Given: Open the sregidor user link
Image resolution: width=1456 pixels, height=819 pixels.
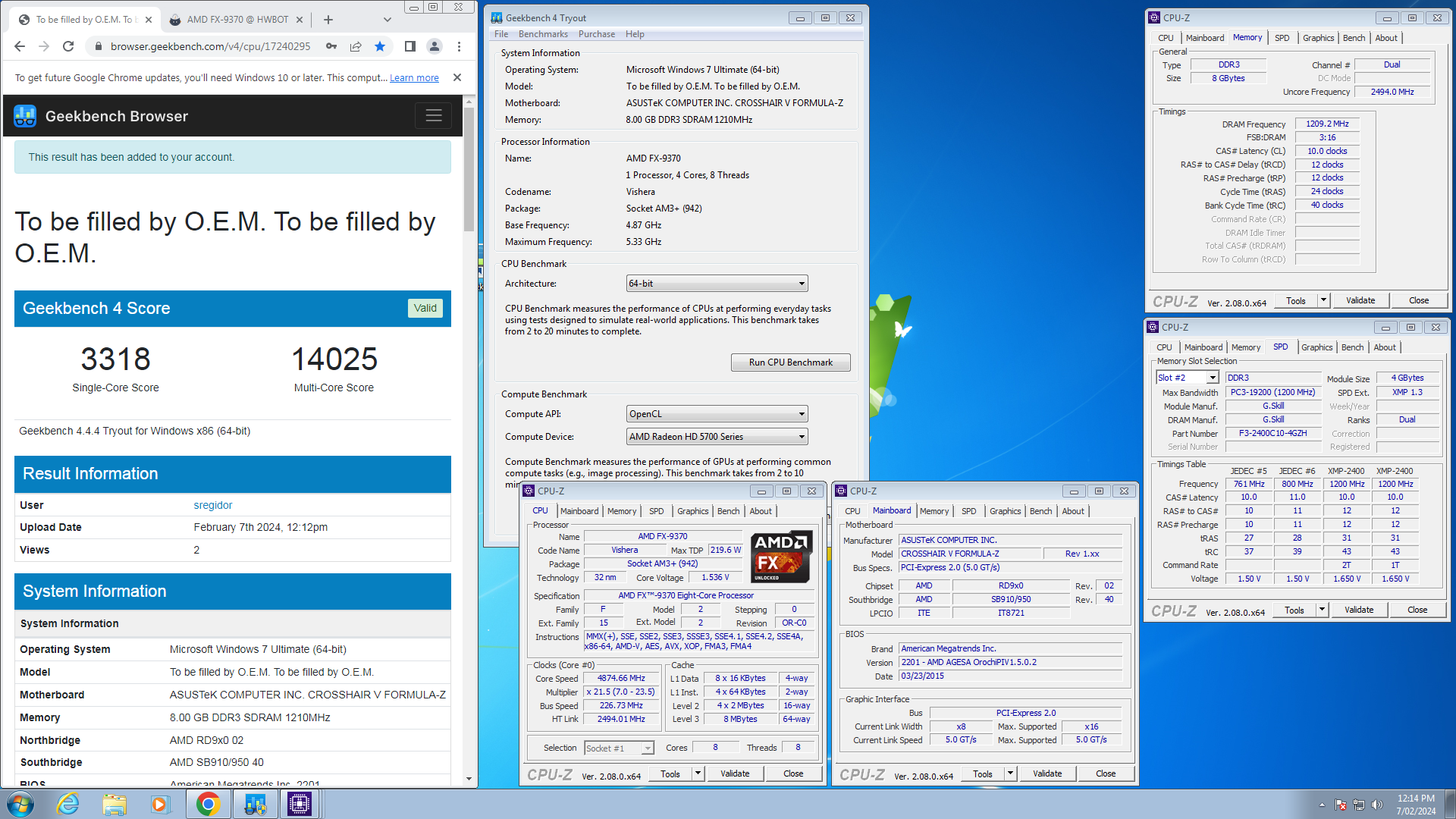Looking at the screenshot, I should point(213,505).
